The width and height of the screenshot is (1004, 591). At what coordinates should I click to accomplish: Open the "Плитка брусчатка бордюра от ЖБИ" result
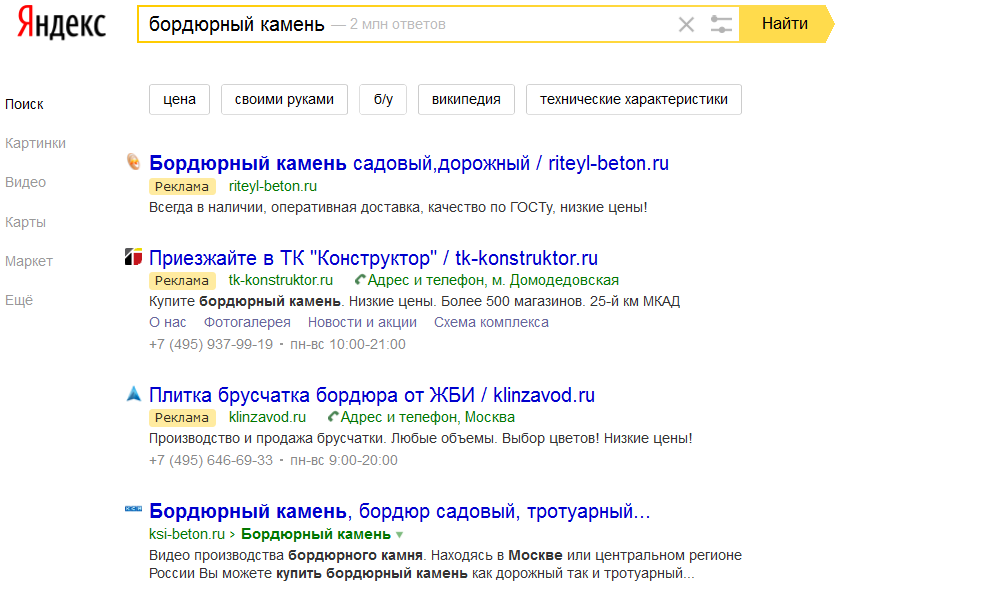tap(371, 395)
